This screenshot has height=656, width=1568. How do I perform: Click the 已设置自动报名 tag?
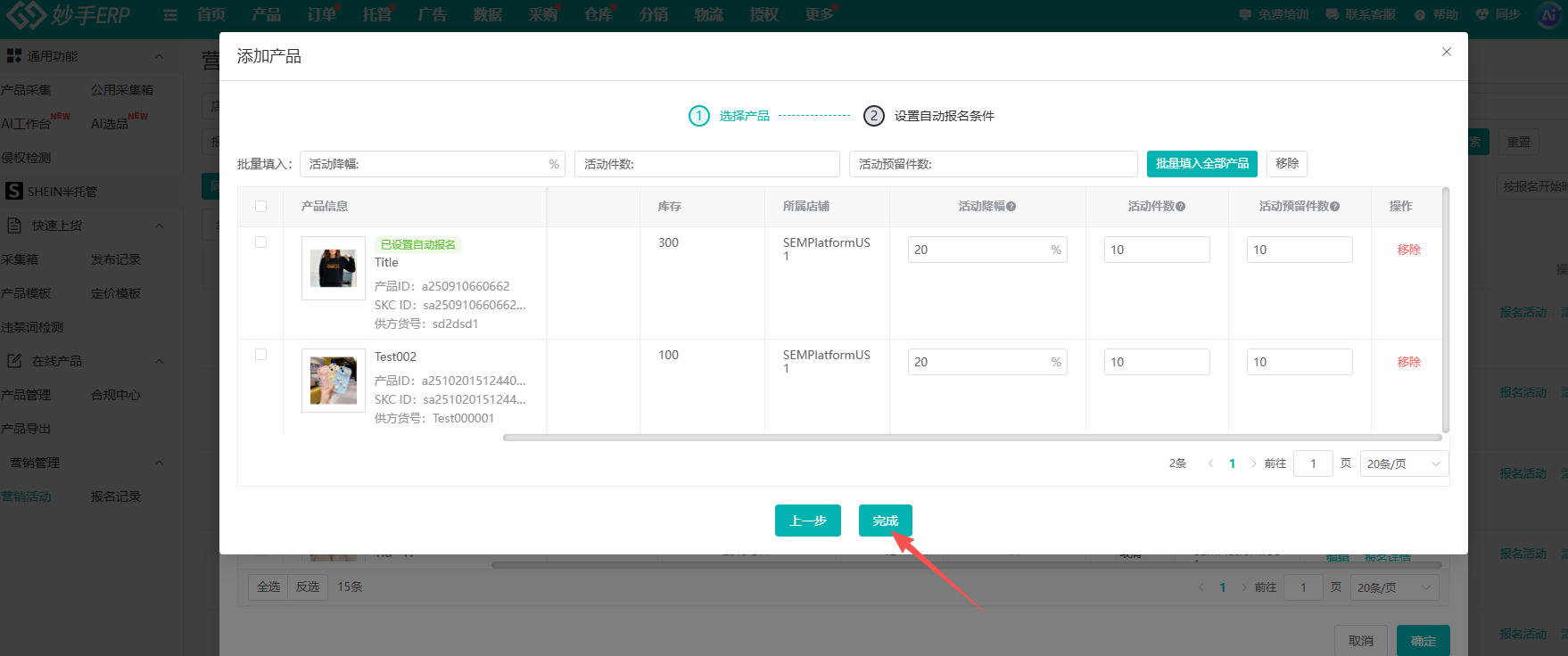tap(417, 244)
